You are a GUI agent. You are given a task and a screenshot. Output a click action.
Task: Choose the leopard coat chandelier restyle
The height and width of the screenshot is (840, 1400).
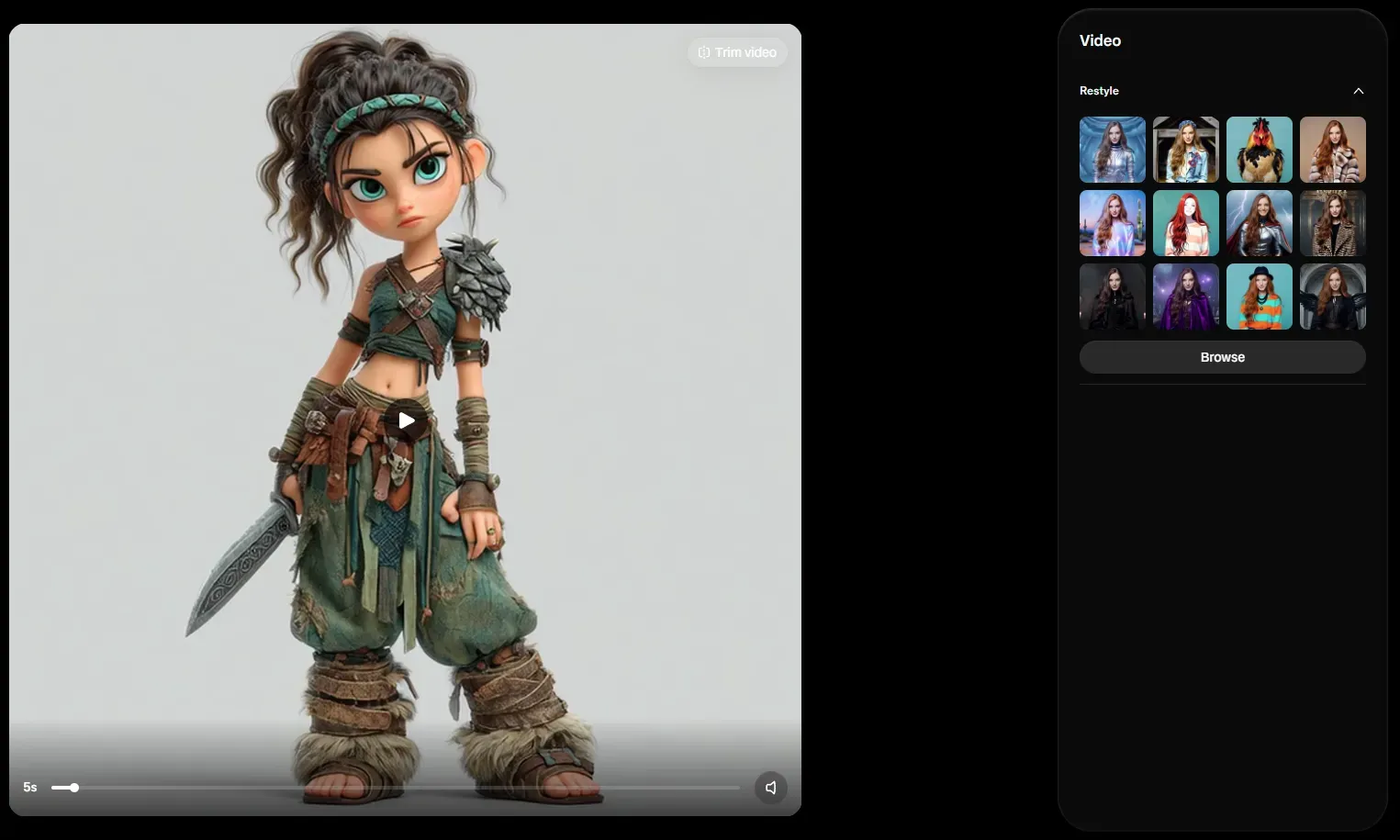click(x=1332, y=223)
